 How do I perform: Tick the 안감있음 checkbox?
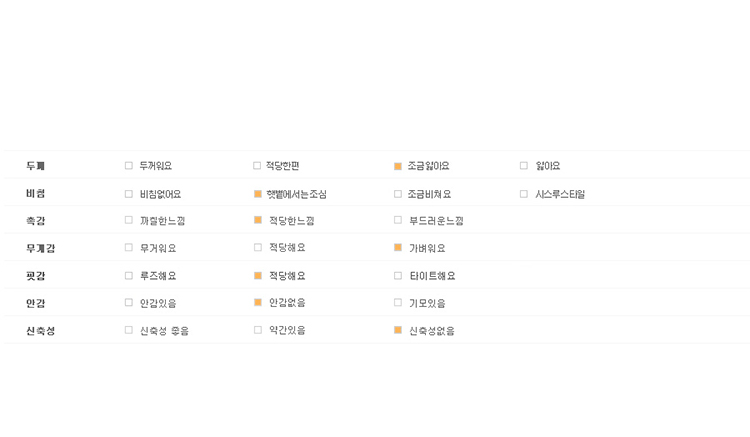129,302
